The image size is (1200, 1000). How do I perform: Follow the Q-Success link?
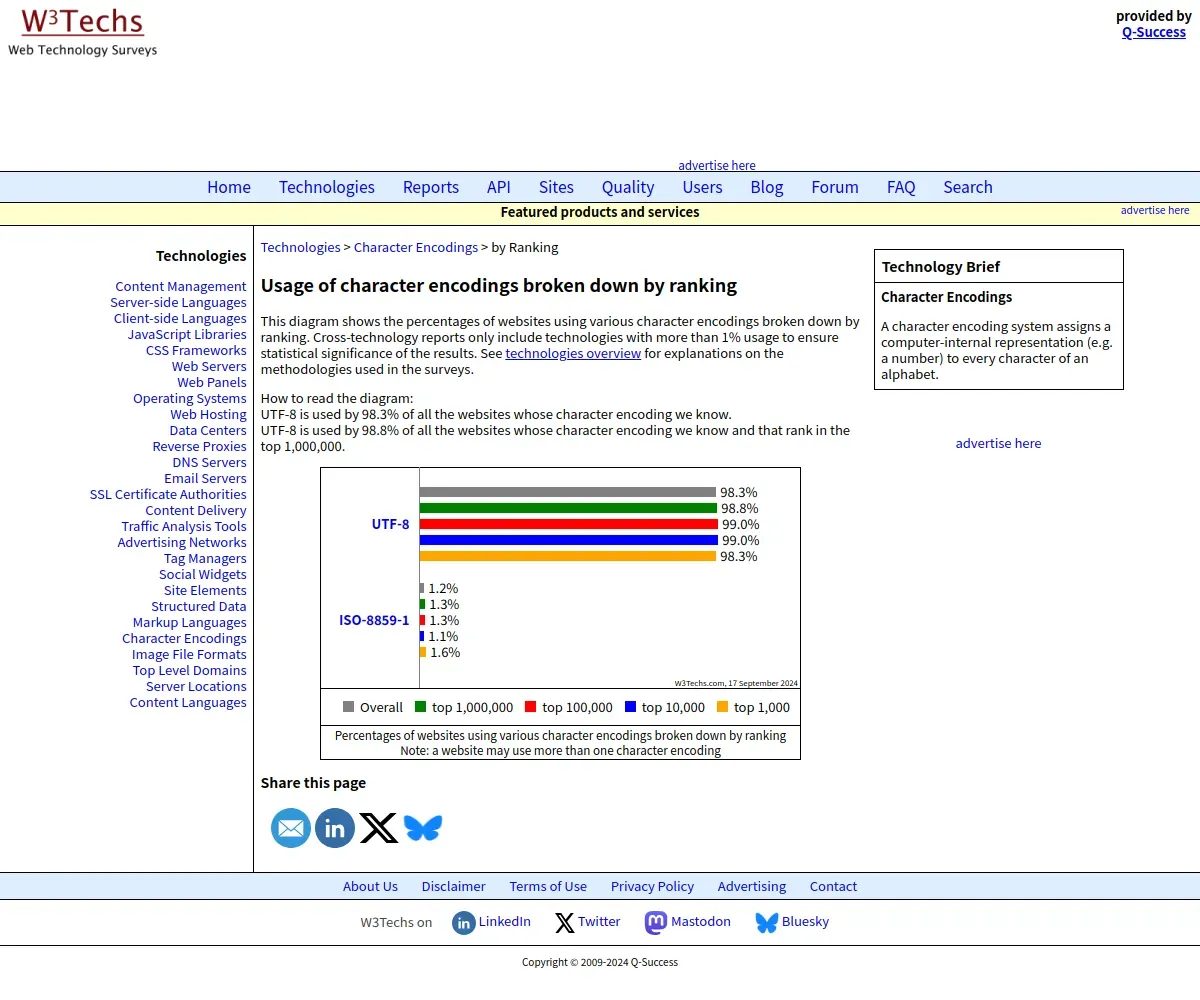1154,32
